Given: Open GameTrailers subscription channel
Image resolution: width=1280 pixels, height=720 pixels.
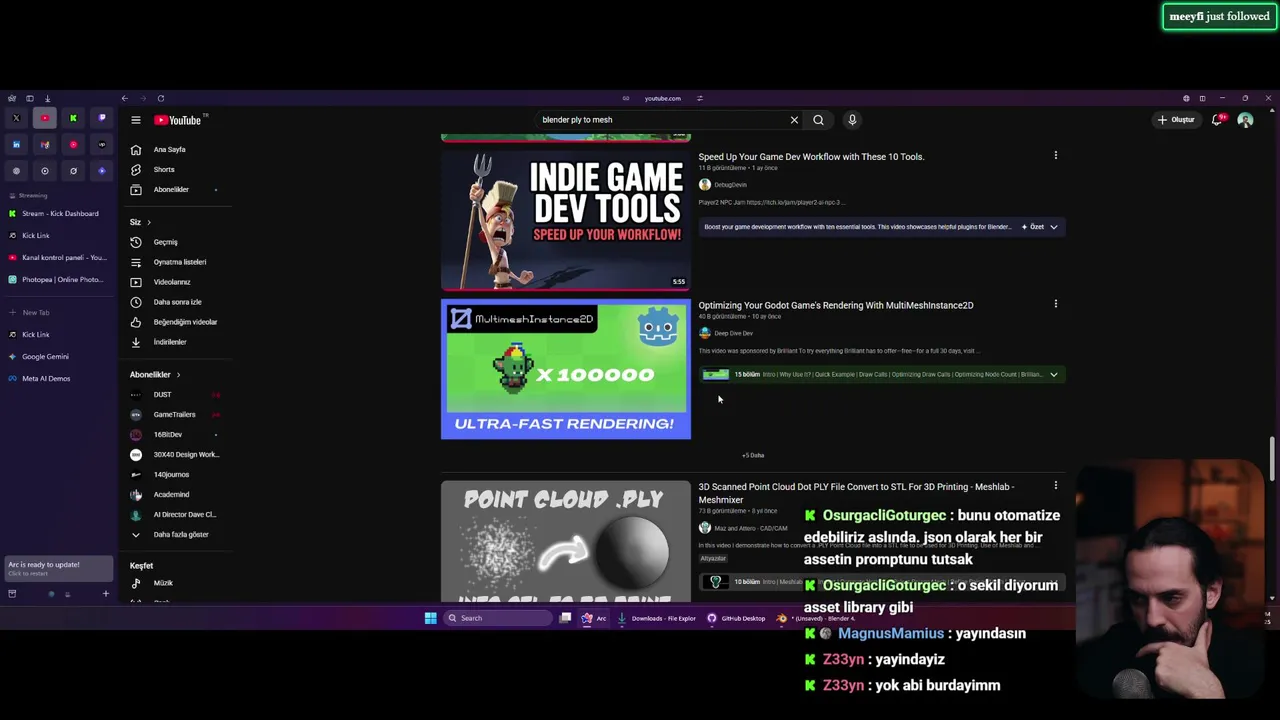Looking at the screenshot, I should [x=174, y=415].
